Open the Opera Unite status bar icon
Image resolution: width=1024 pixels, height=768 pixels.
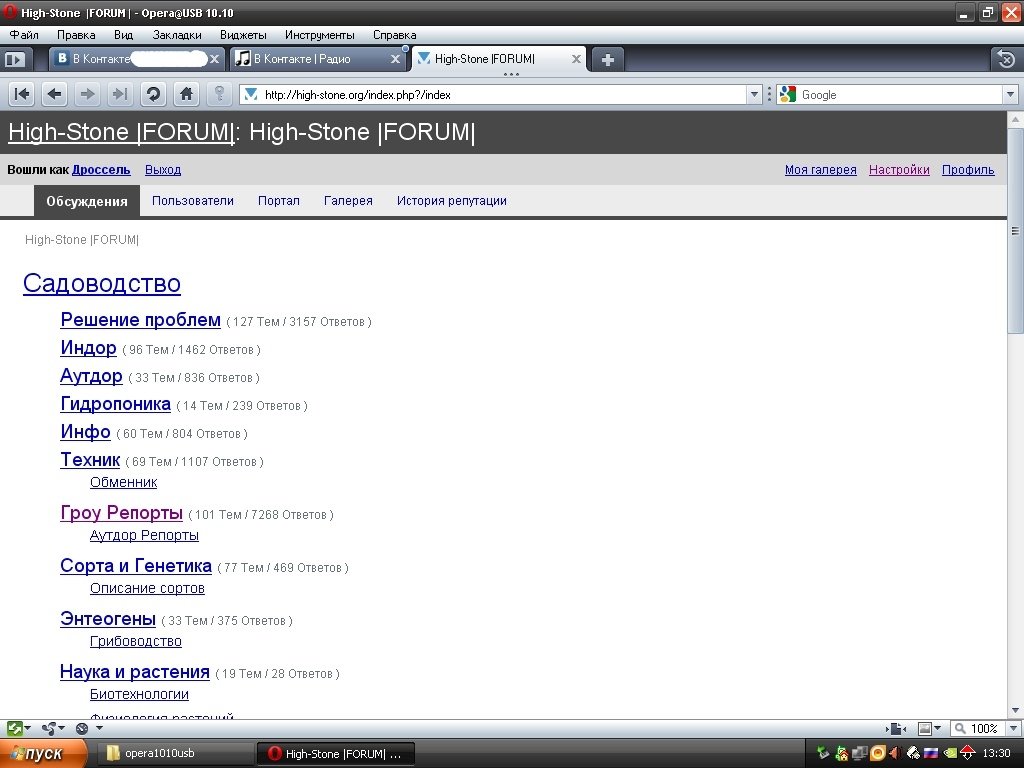point(49,728)
